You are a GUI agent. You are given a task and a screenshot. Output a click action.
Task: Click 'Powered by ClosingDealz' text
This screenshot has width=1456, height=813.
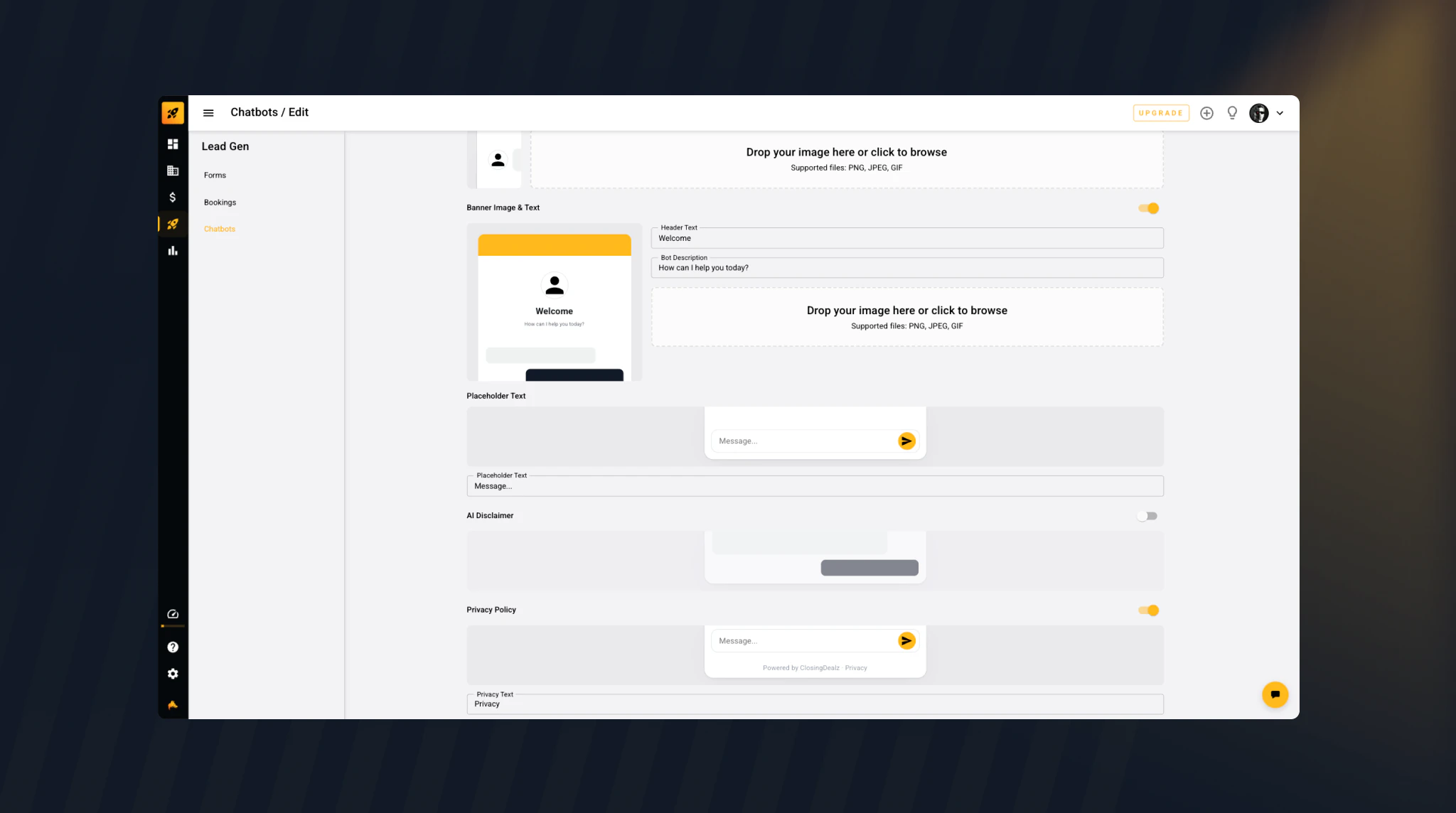tap(801, 668)
